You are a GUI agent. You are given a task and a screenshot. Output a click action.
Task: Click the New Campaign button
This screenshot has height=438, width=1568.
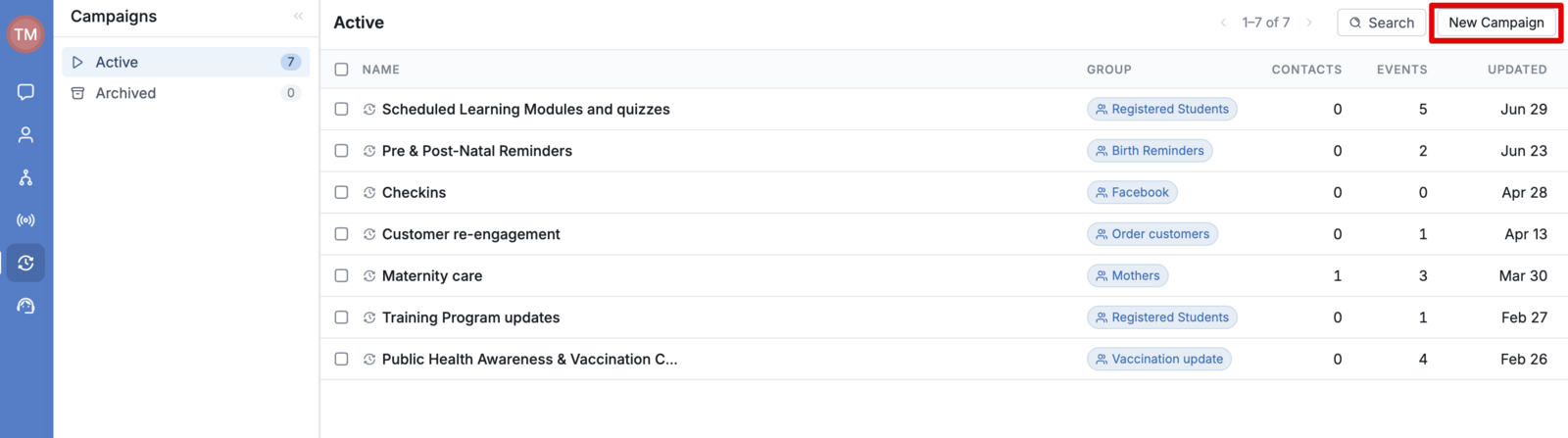pos(1495,23)
